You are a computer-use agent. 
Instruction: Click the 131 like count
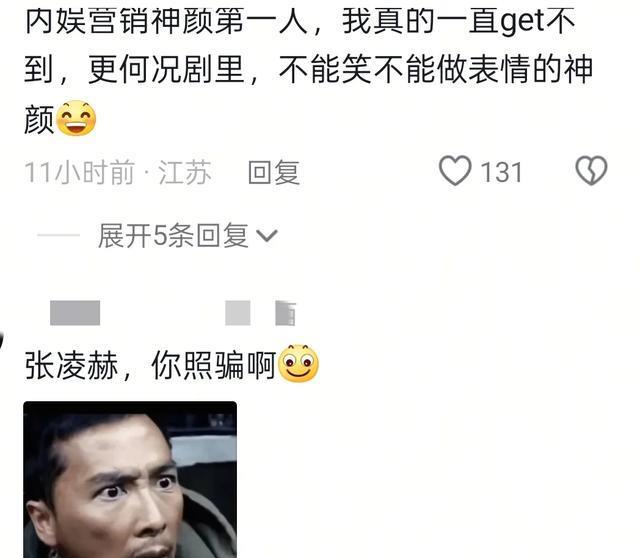[501, 172]
